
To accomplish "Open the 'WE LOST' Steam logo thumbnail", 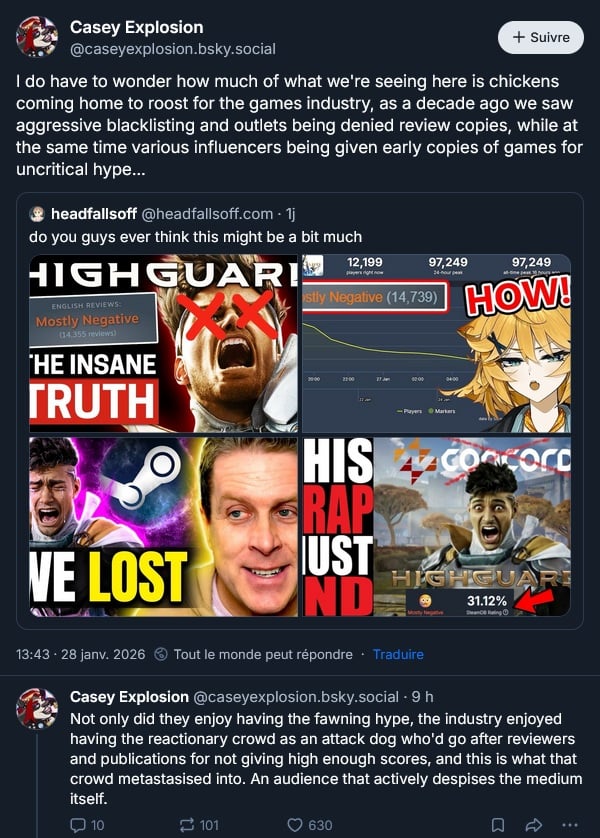I will click(x=163, y=527).
